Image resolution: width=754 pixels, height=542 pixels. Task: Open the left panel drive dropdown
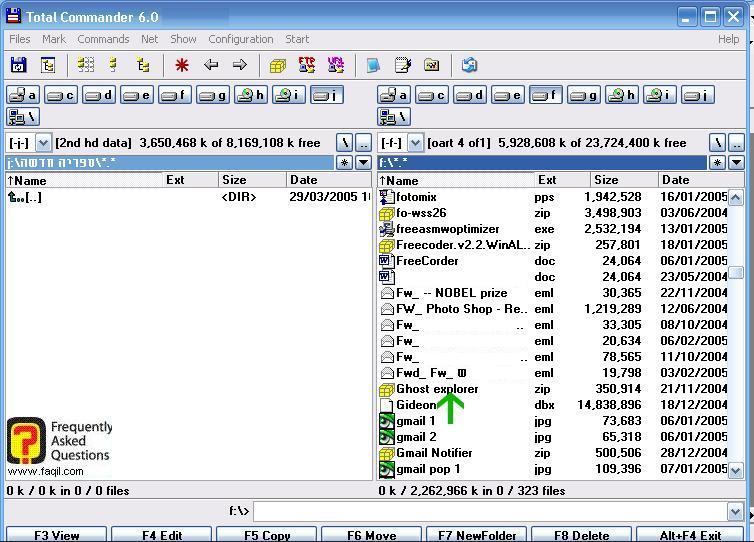pyautogui.click(x=43, y=143)
